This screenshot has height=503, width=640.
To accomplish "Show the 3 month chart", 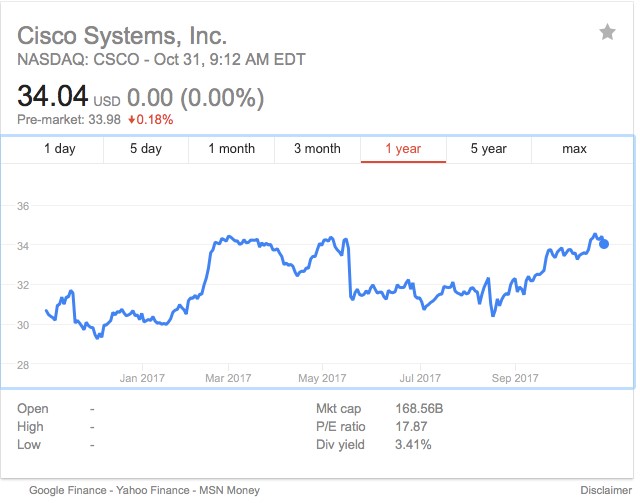I will coord(317,149).
